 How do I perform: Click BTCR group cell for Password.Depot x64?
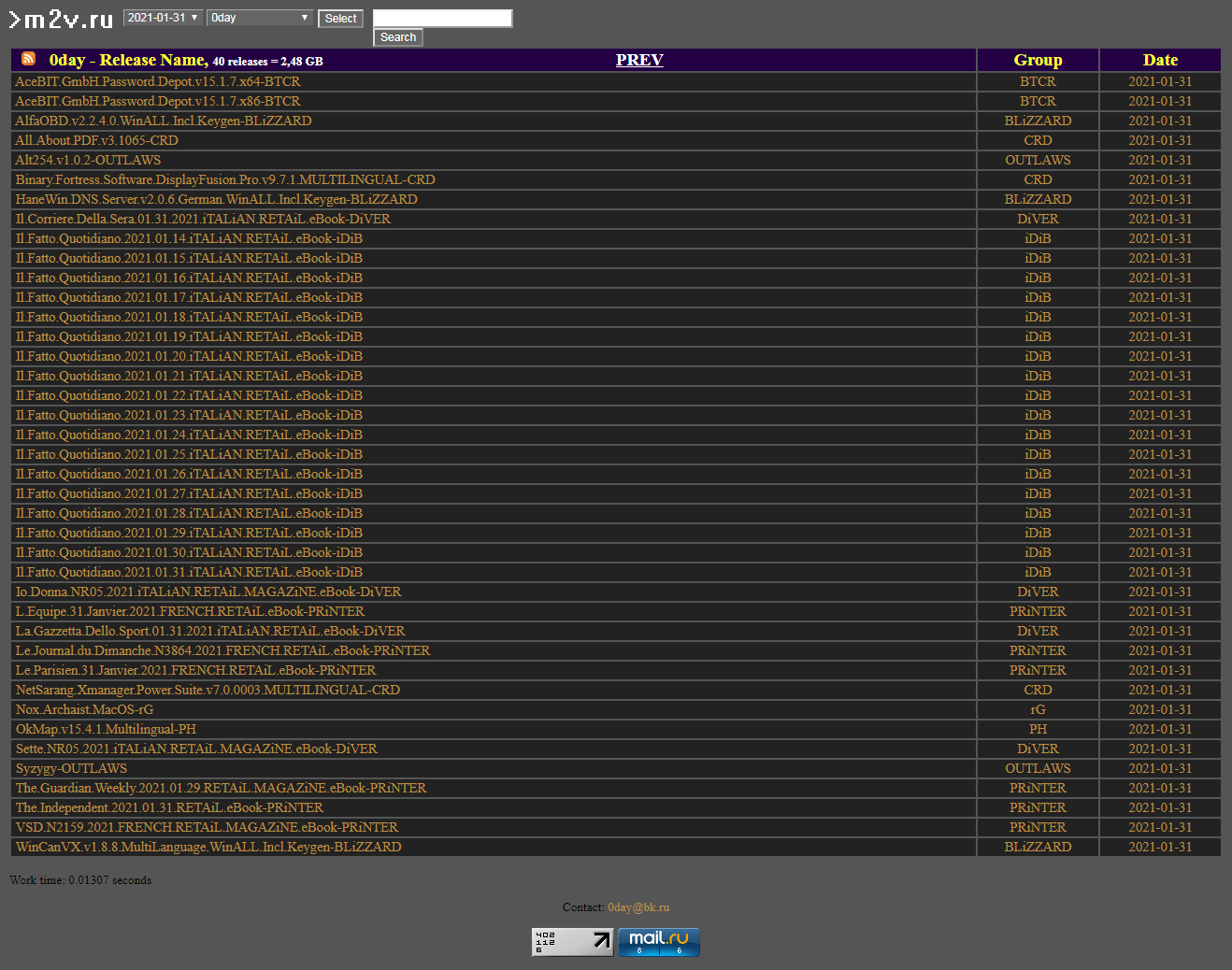(x=1038, y=81)
